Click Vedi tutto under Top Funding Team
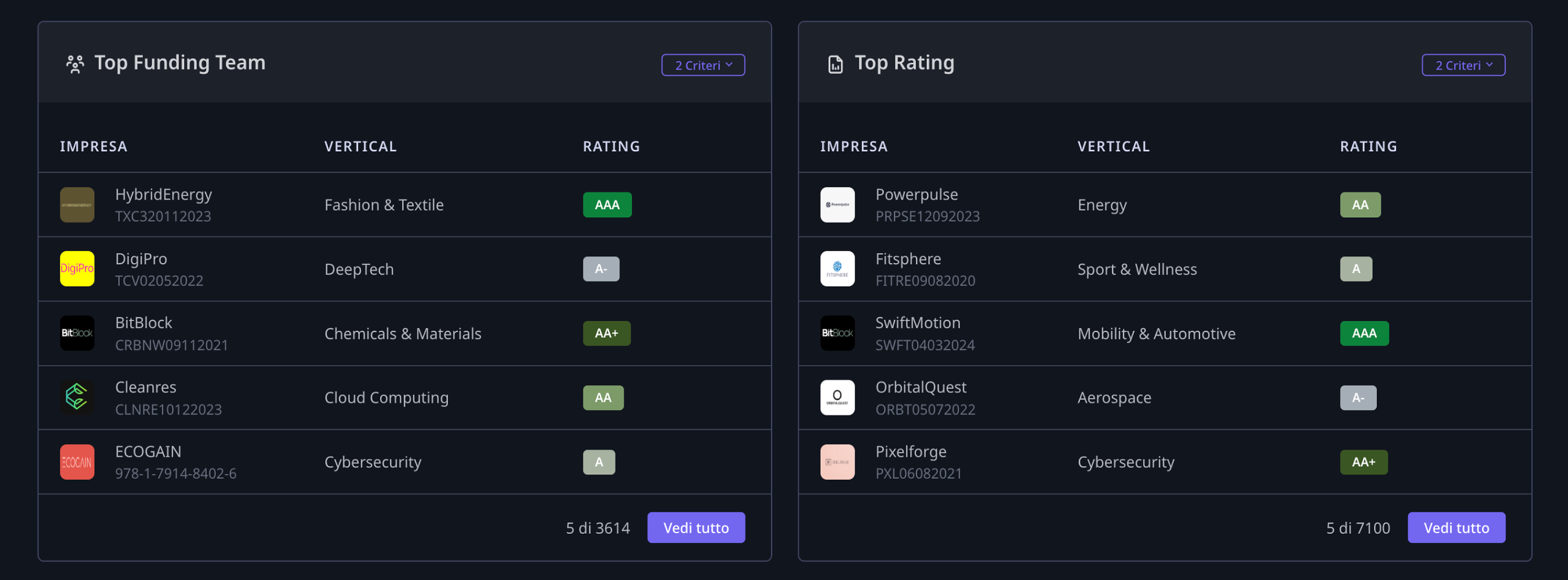The height and width of the screenshot is (580, 1568). 696,528
